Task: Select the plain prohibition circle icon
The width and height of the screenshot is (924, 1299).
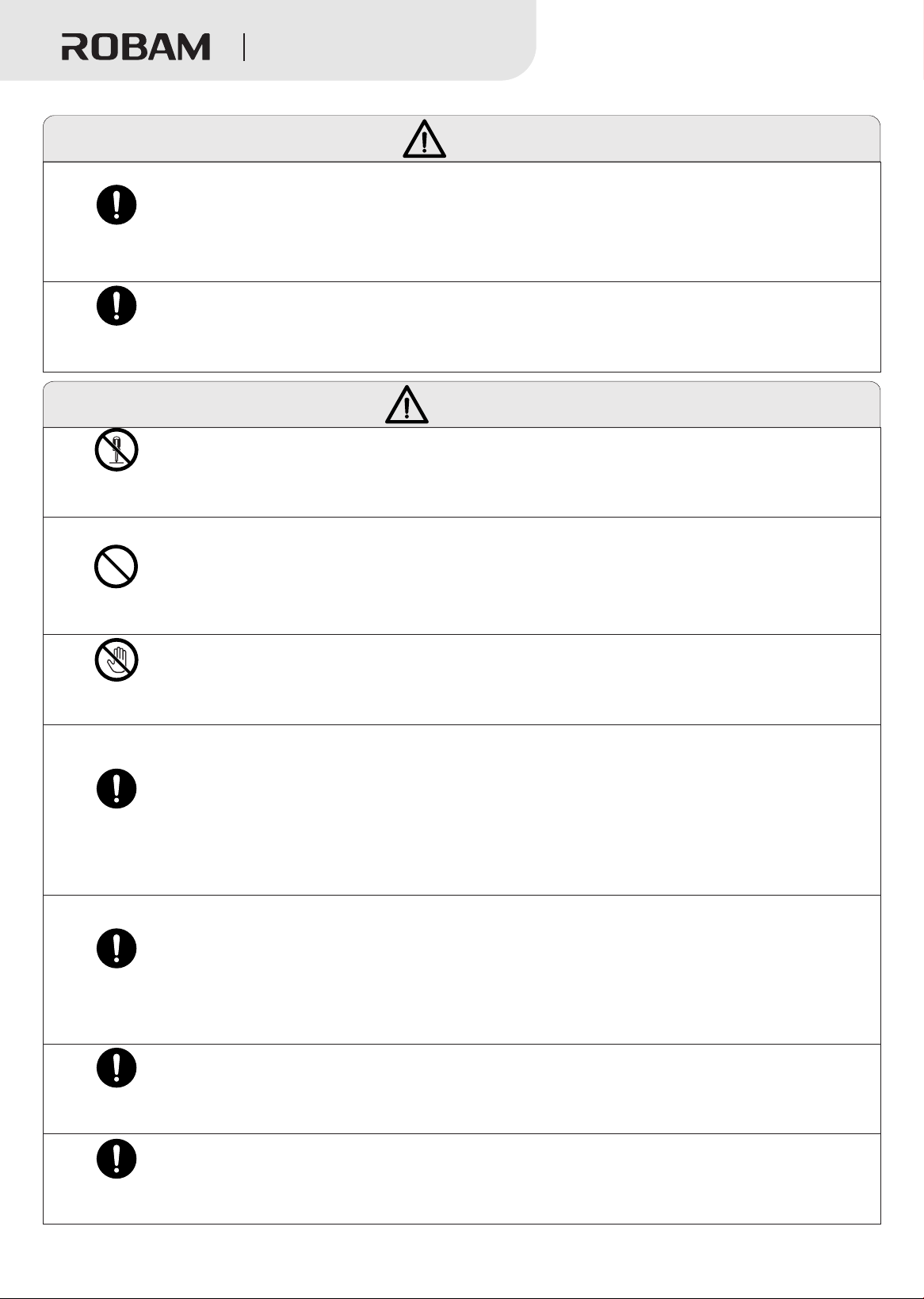Action: [116, 567]
